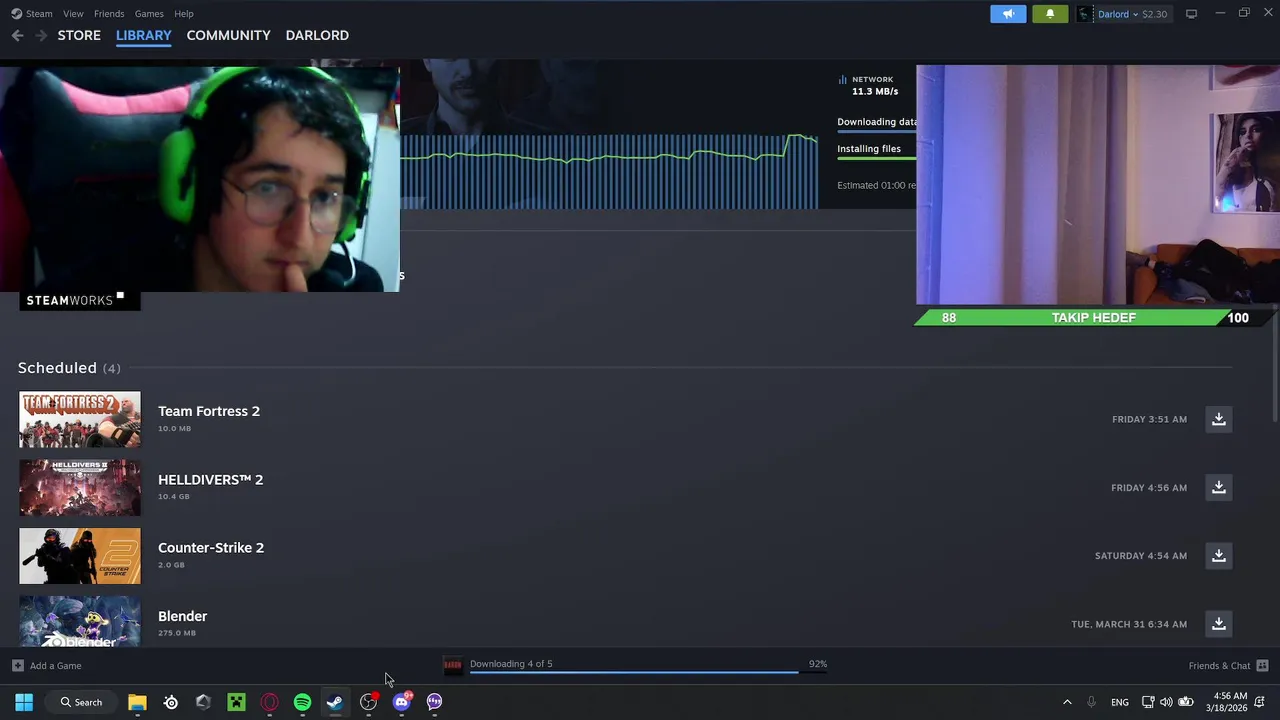Show hidden system tray icons
1280x720 pixels.
point(1067,702)
